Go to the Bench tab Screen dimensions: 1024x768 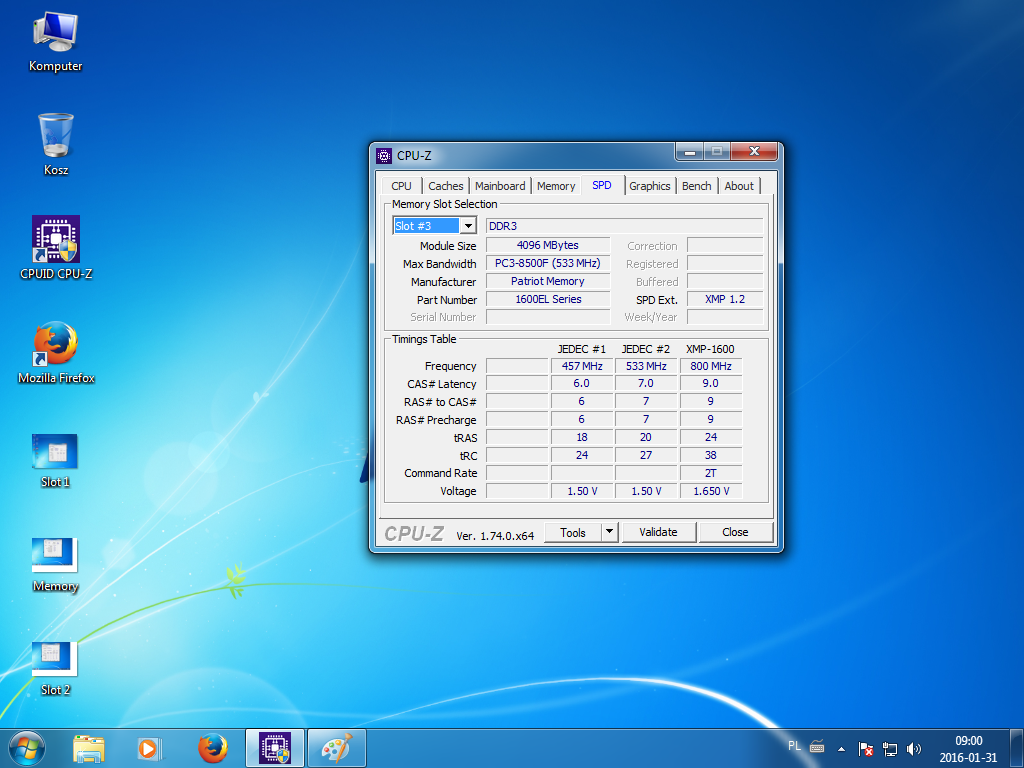(697, 186)
